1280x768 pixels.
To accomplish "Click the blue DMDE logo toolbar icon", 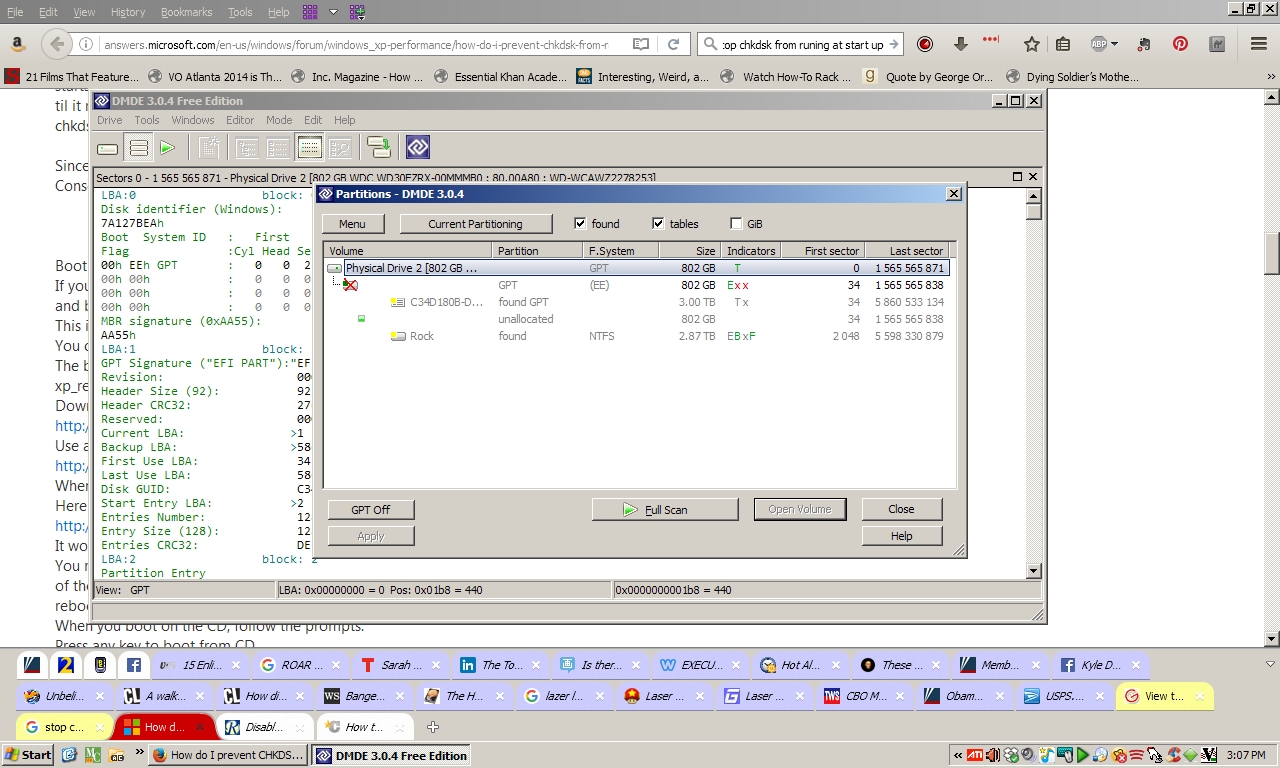I will click(418, 148).
